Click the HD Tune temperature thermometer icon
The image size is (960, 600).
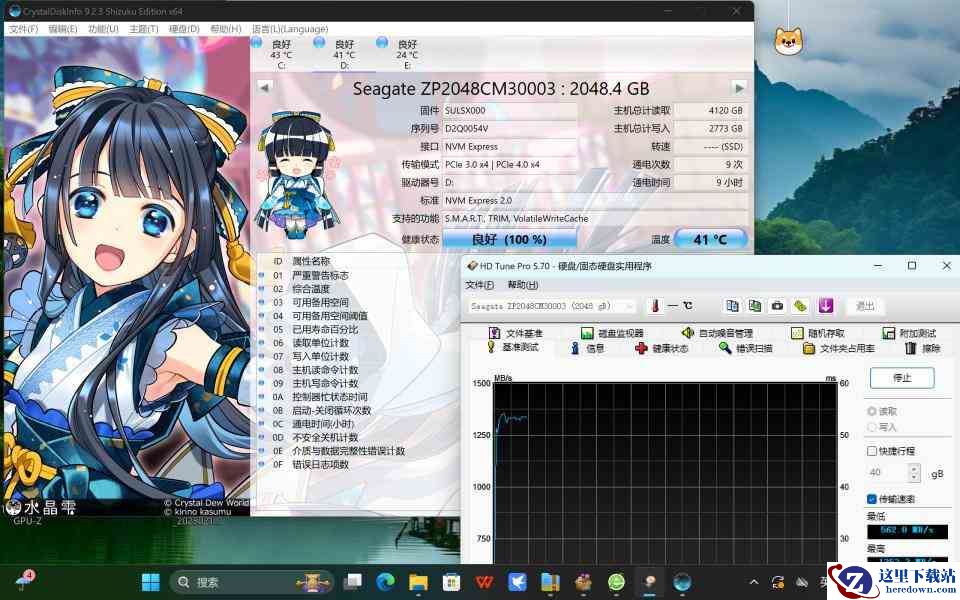(655, 306)
